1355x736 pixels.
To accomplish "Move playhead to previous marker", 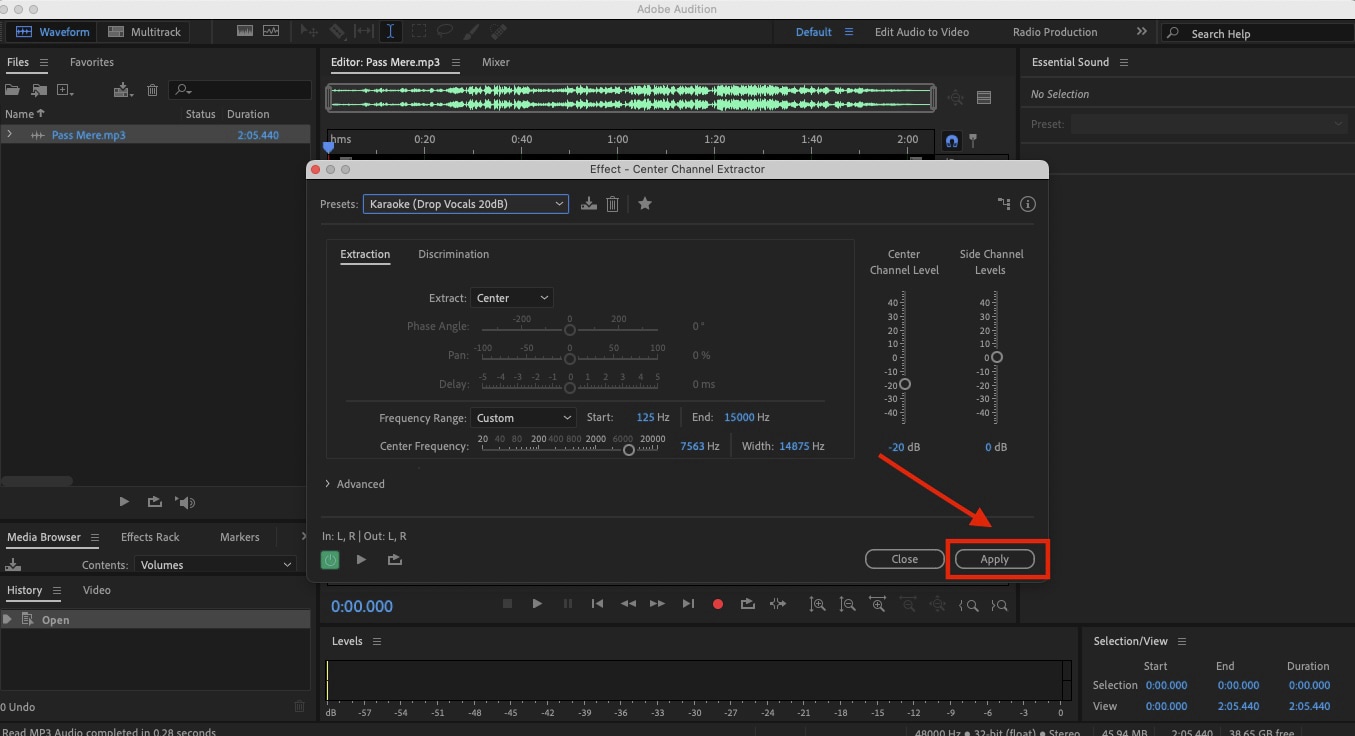I will pos(597,604).
